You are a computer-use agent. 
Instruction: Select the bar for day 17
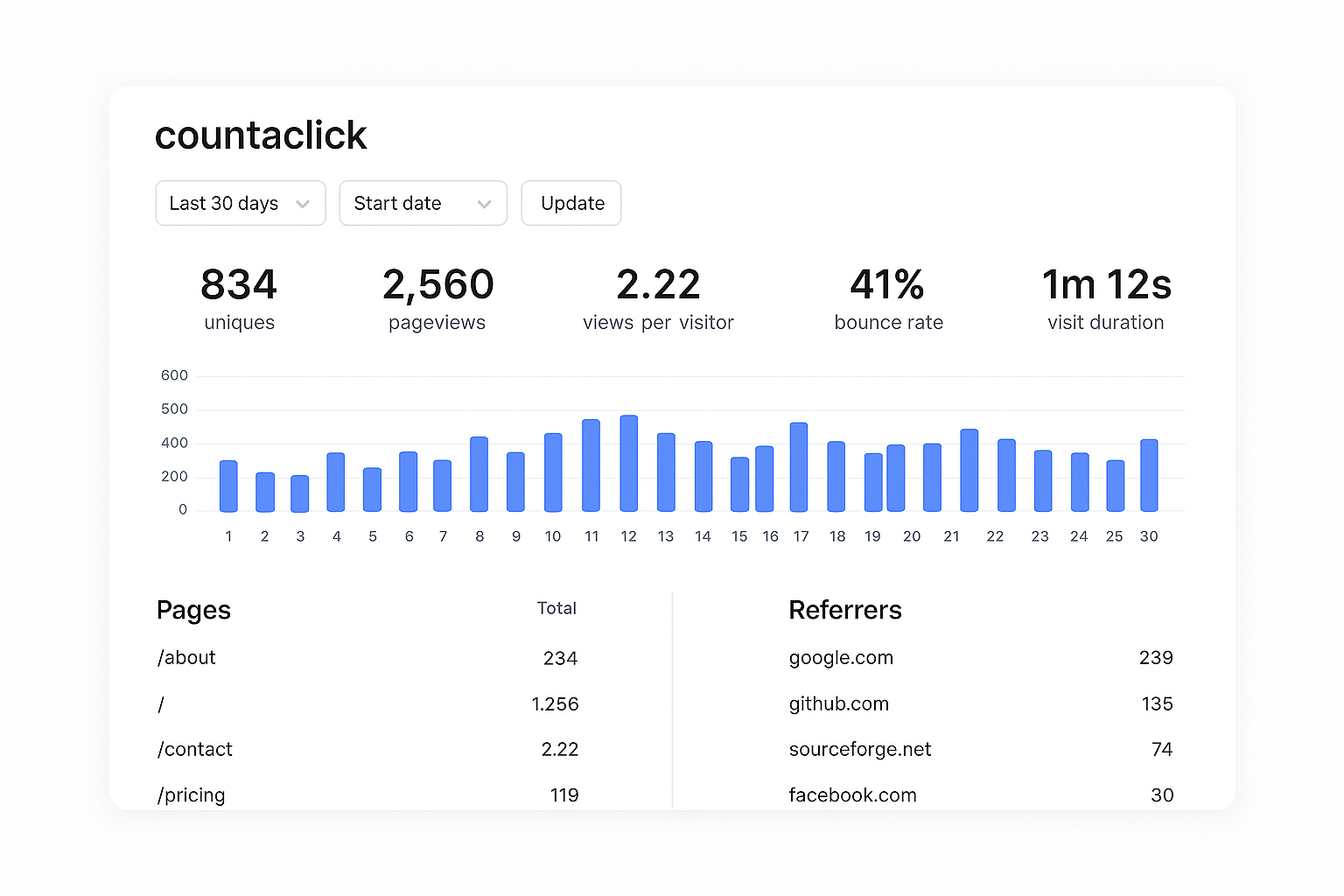click(x=798, y=466)
